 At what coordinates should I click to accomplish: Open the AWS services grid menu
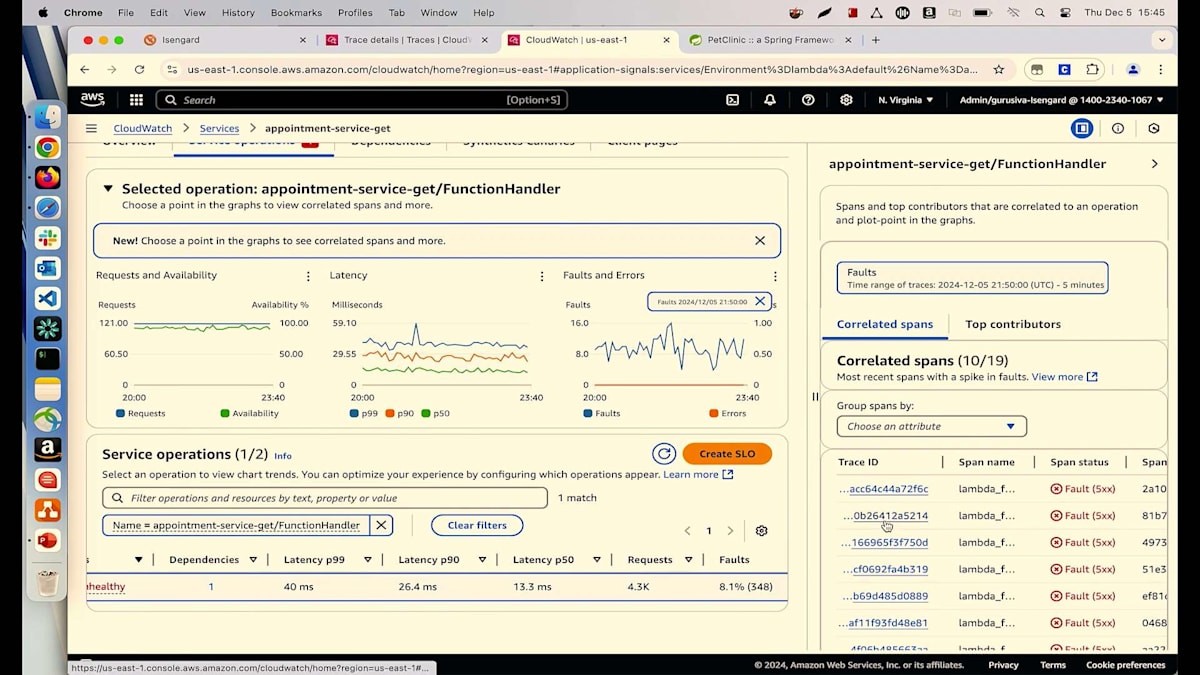pos(136,100)
